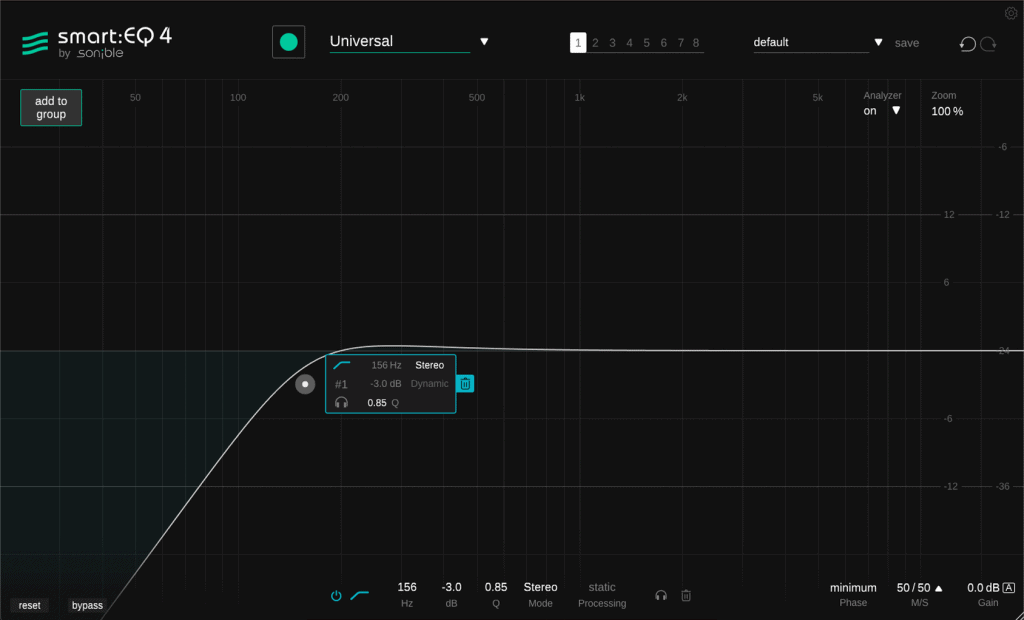Open the M/S 50/50 expander triangle
Image resolution: width=1024 pixels, height=620 pixels.
tap(936, 587)
